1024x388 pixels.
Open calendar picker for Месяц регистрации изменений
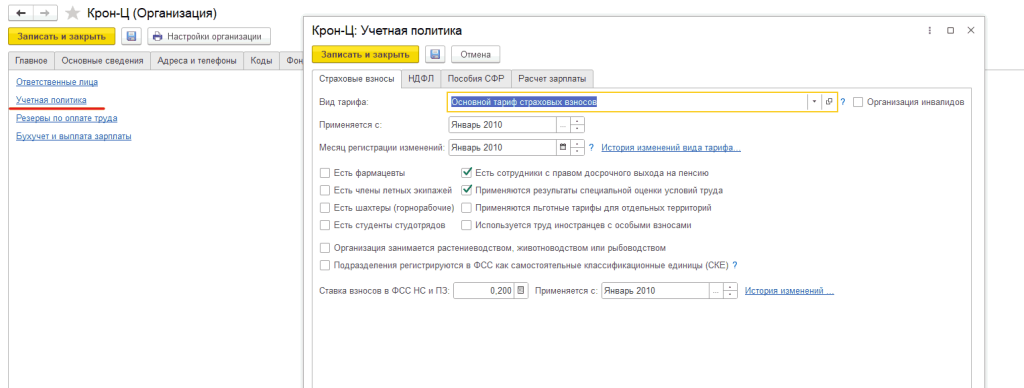click(563, 148)
